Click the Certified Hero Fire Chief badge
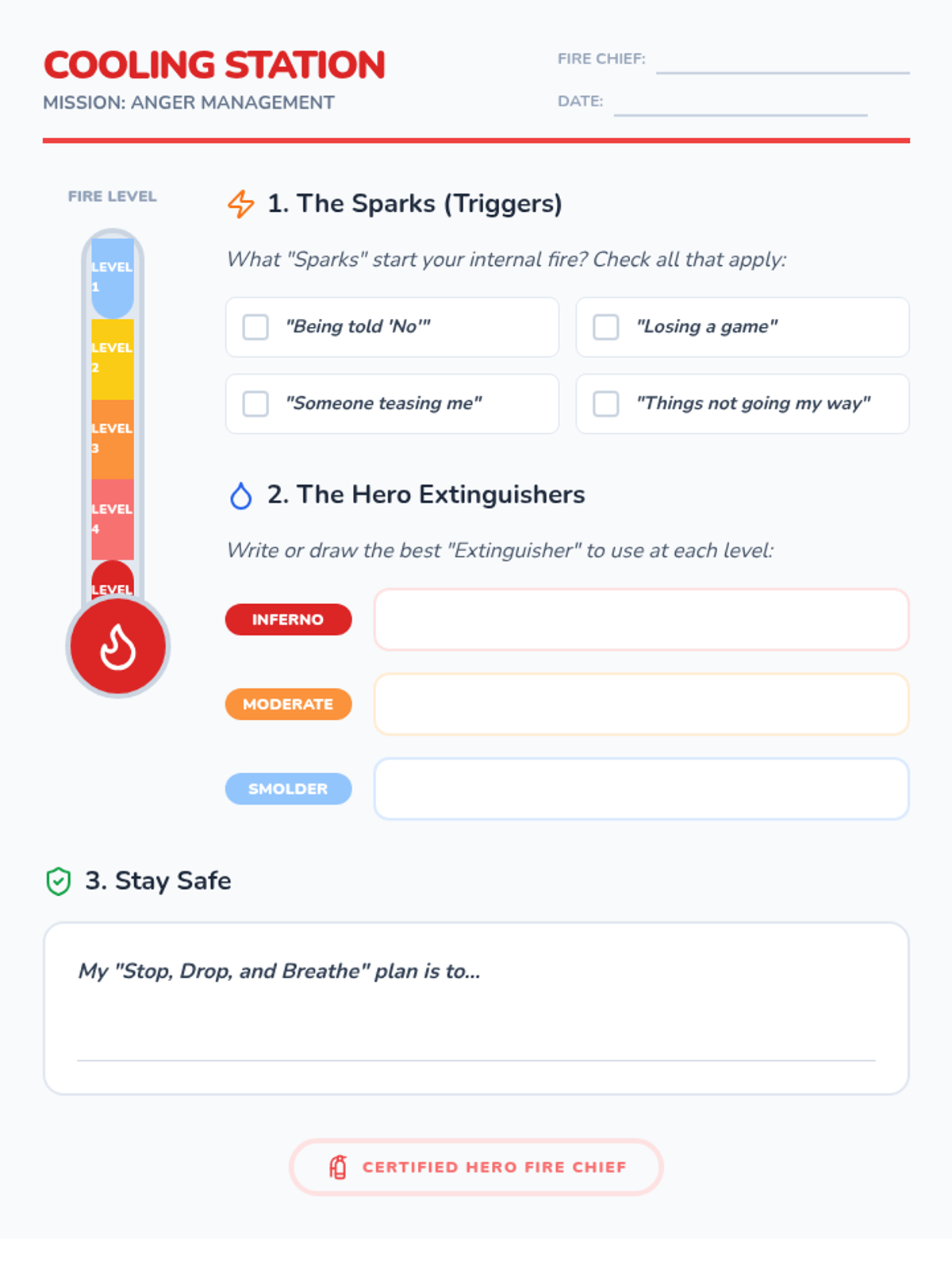The image size is (952, 1270). 476,1167
